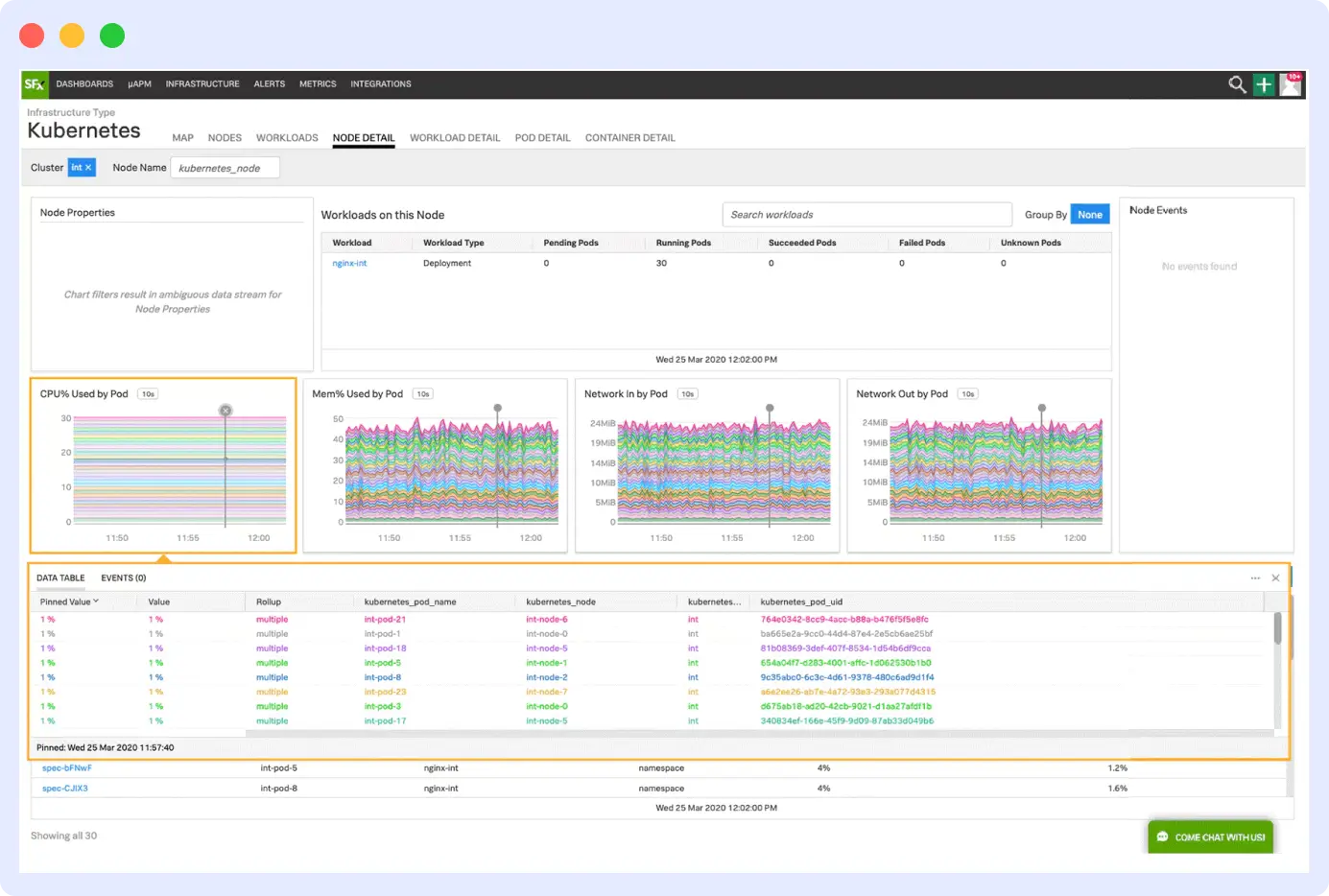This screenshot has width=1329, height=896.
Task: Click the circled X marker on the CPU% chart
Action: (x=225, y=410)
